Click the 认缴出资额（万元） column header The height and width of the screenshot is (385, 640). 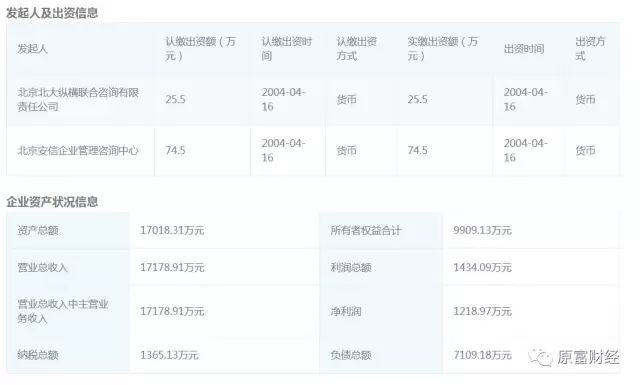pos(200,49)
